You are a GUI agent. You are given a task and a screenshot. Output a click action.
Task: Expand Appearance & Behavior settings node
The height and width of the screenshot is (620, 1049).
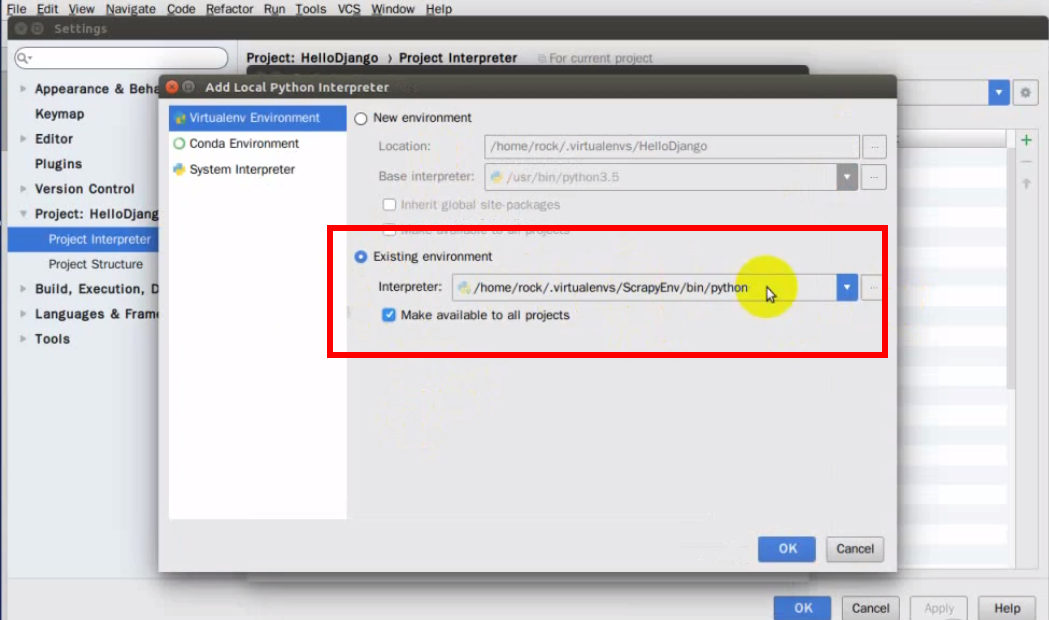tap(23, 88)
